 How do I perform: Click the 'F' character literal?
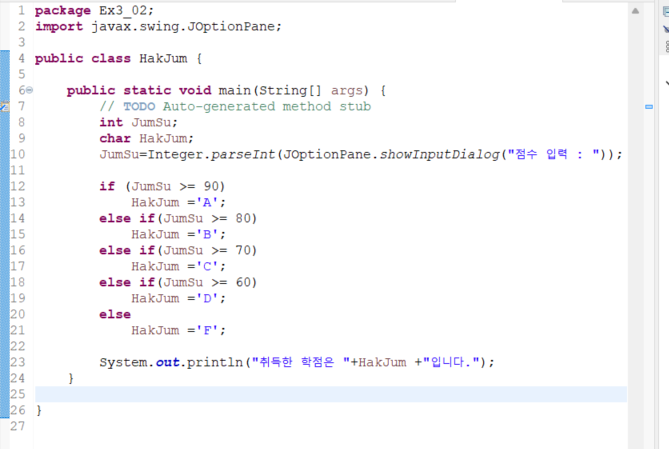point(207,330)
